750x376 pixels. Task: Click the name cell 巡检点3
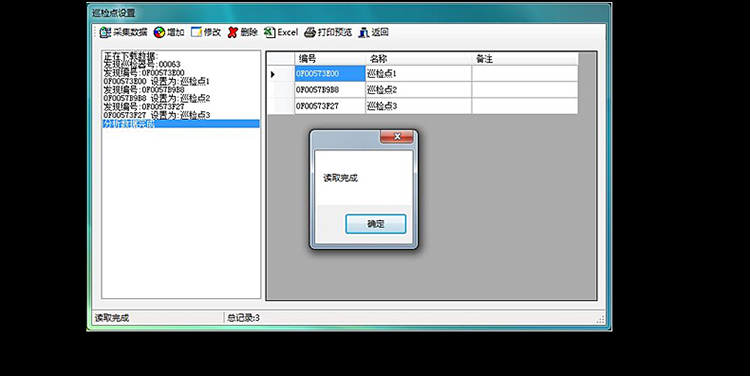point(419,106)
